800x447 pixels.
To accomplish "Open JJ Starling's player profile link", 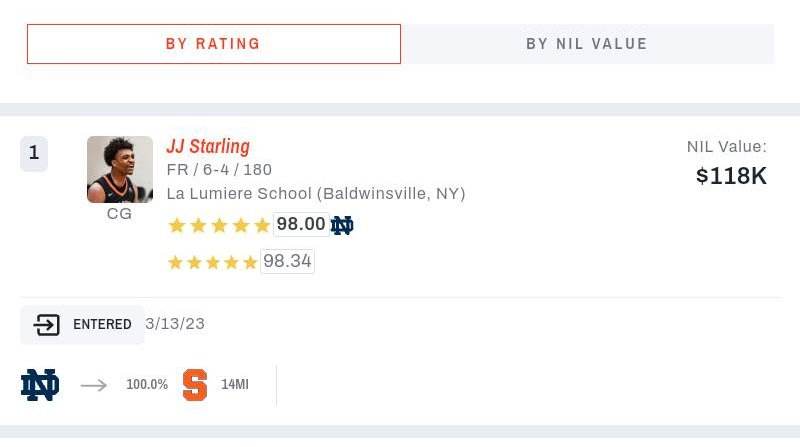I will click(208, 146).
